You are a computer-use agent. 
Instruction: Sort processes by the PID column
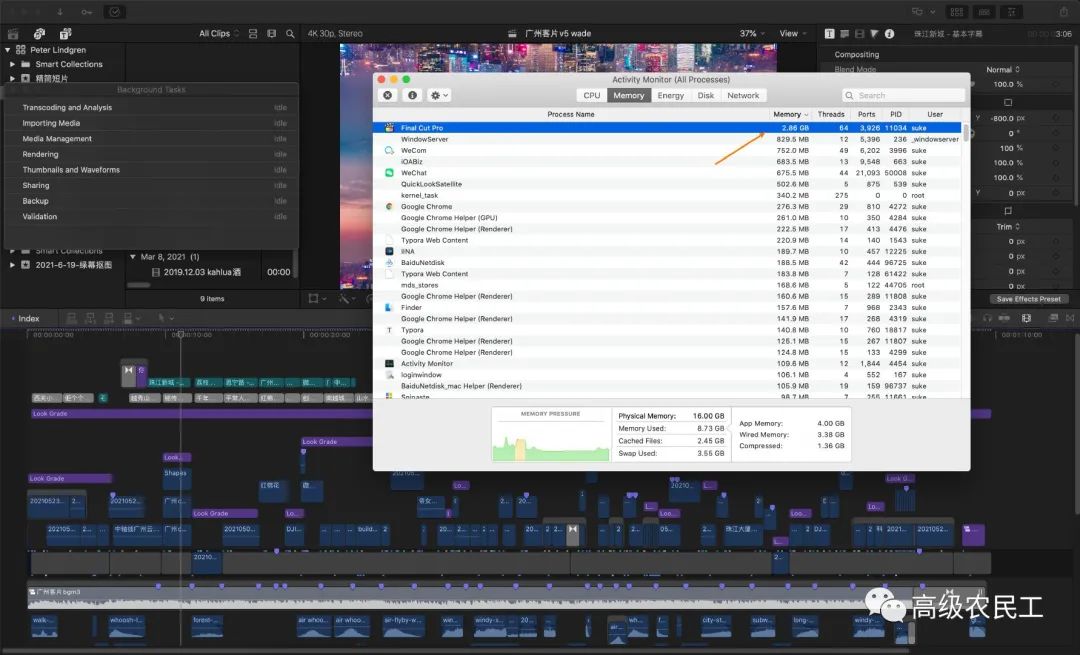(x=895, y=114)
